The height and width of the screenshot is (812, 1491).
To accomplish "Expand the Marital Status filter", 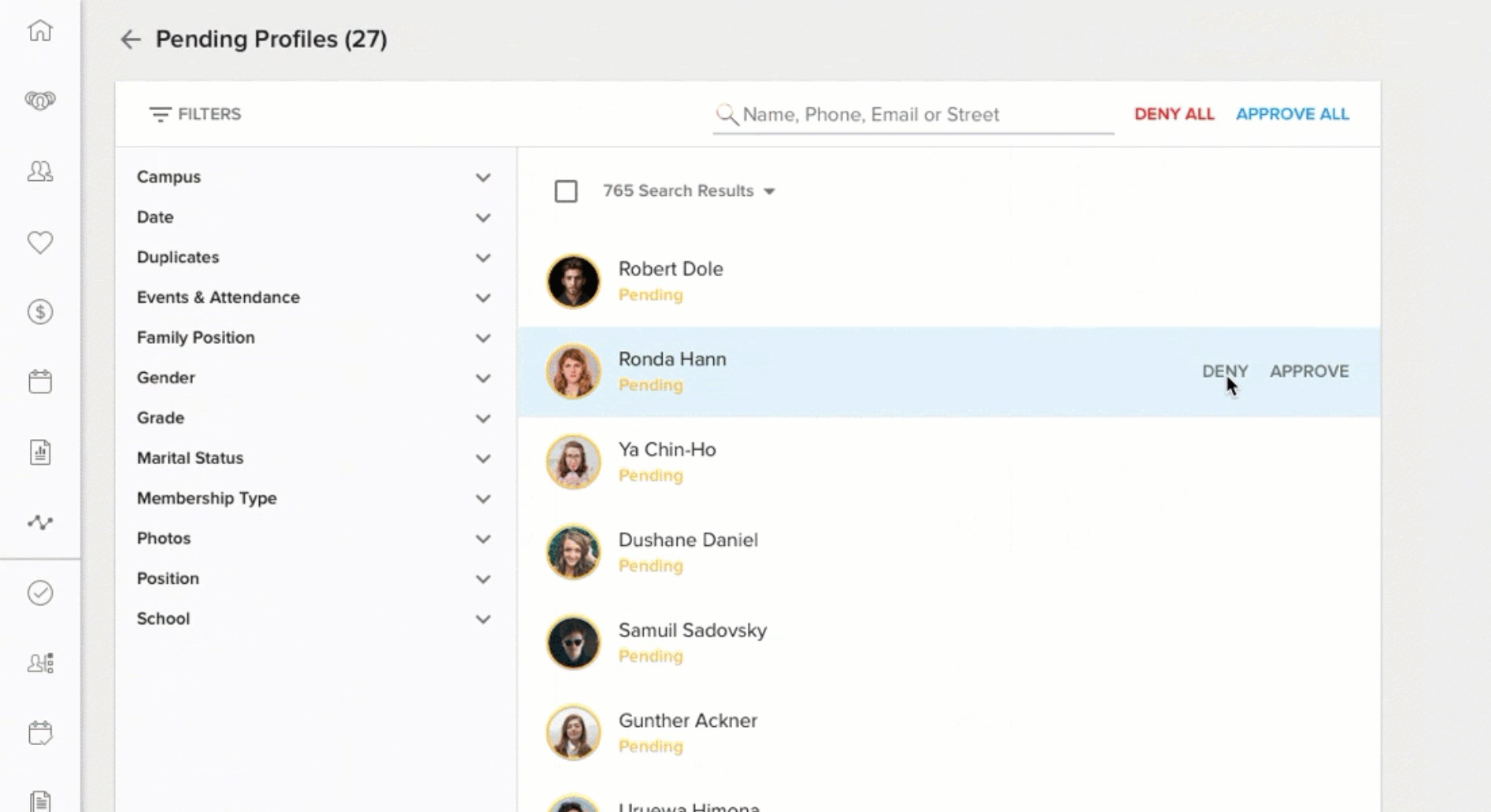I will click(483, 458).
